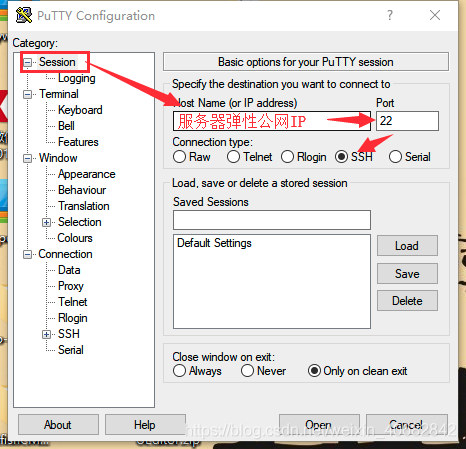Open the Selection category
The width and height of the screenshot is (466, 449).
pos(80,222)
